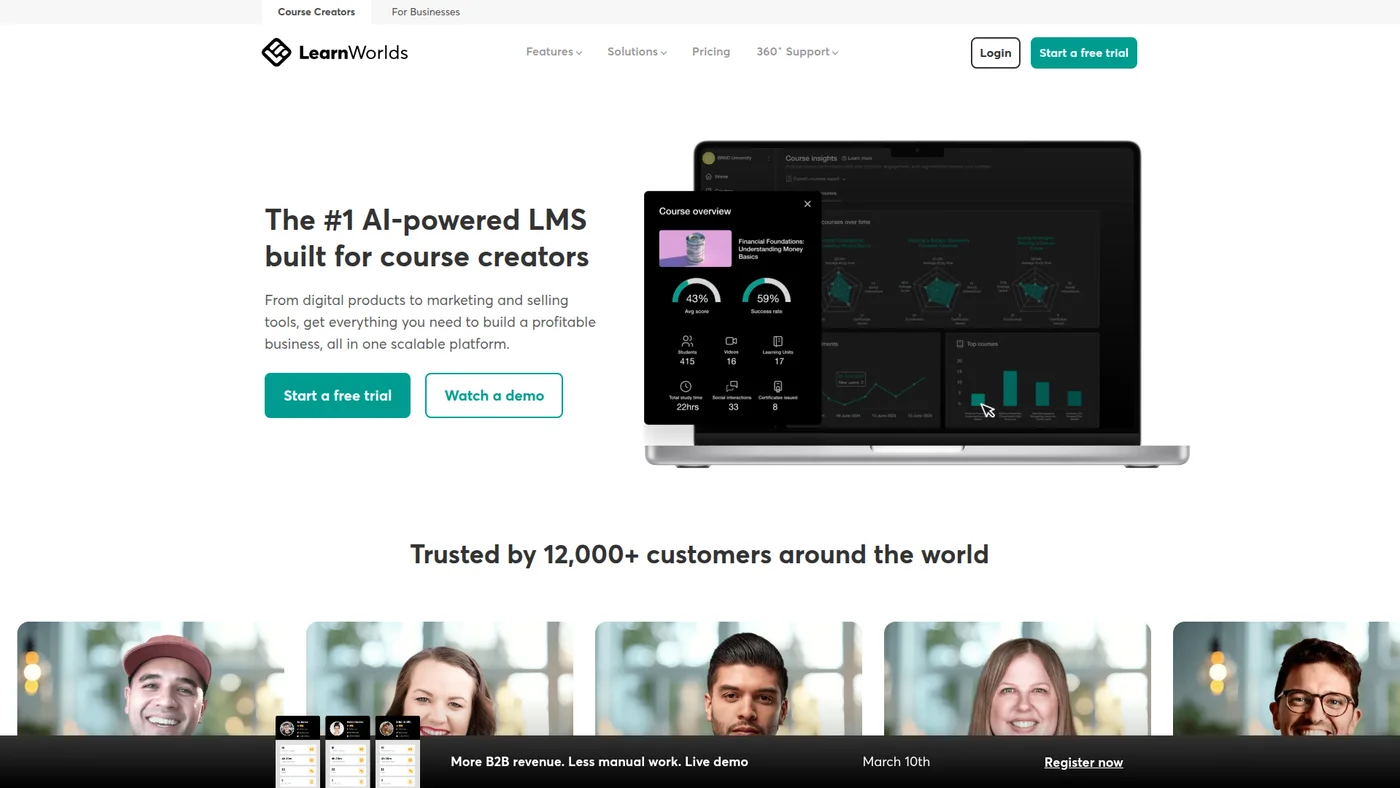Click the Total study time clock icon
Viewport: 1400px width, 788px height.
[686, 386]
